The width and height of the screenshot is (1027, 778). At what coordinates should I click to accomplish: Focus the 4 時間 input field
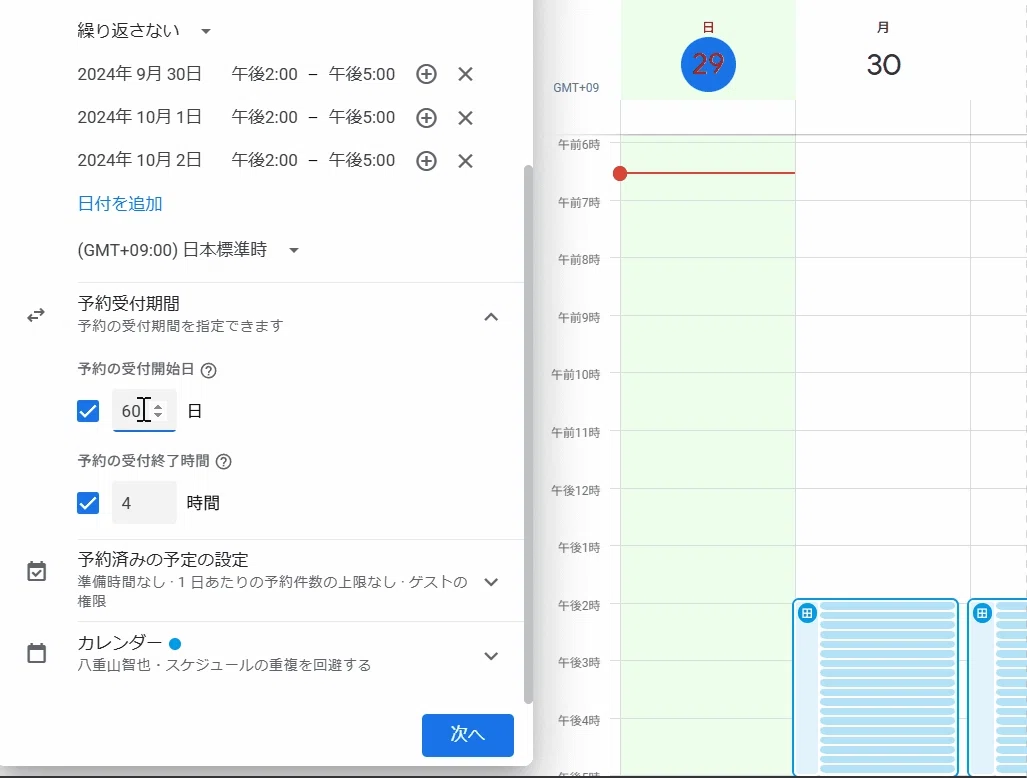pyautogui.click(x=143, y=502)
